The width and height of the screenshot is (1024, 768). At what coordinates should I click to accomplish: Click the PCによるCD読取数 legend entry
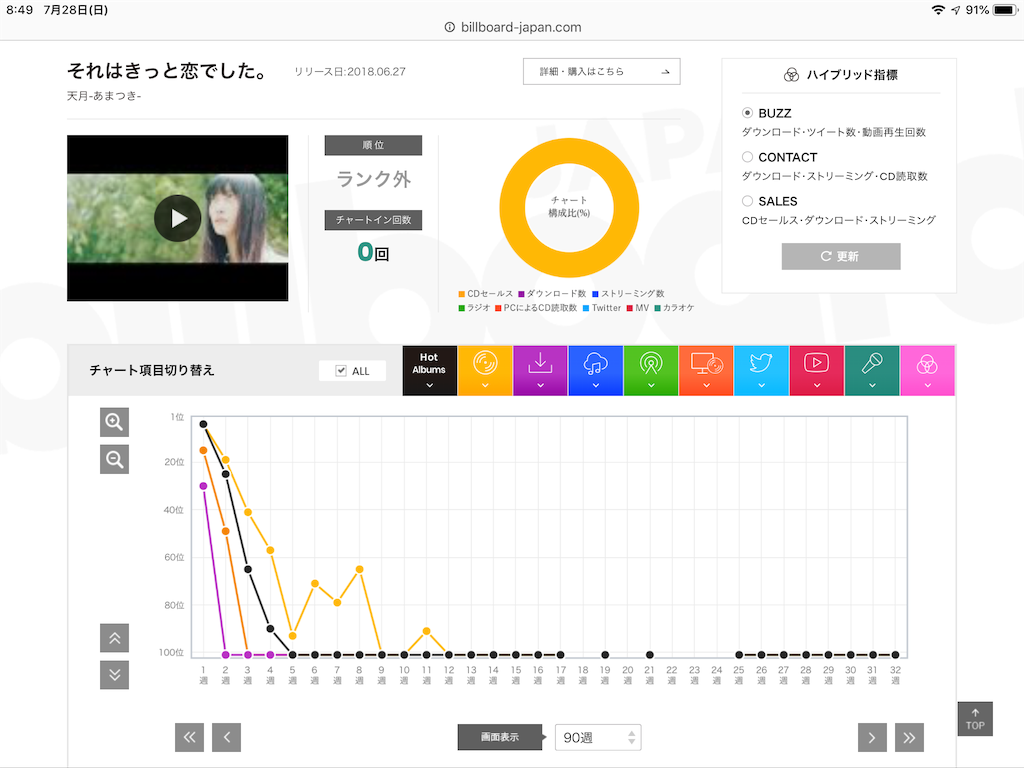[536, 308]
